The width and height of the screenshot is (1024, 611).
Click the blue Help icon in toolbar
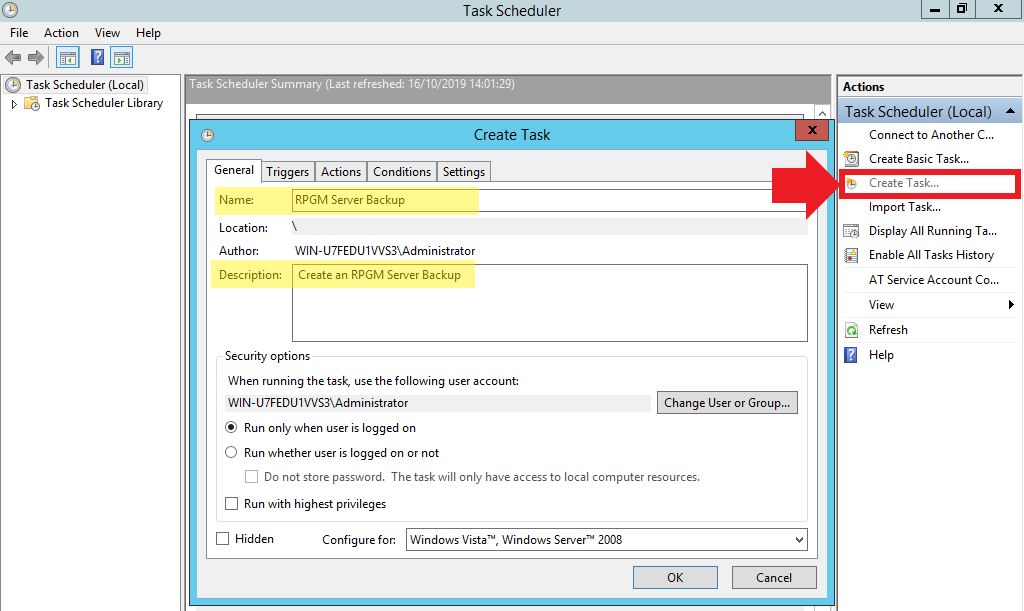pyautogui.click(x=98, y=57)
